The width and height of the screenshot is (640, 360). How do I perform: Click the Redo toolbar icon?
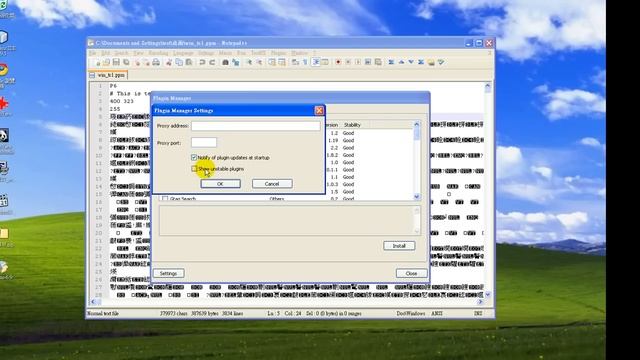(x=212, y=62)
